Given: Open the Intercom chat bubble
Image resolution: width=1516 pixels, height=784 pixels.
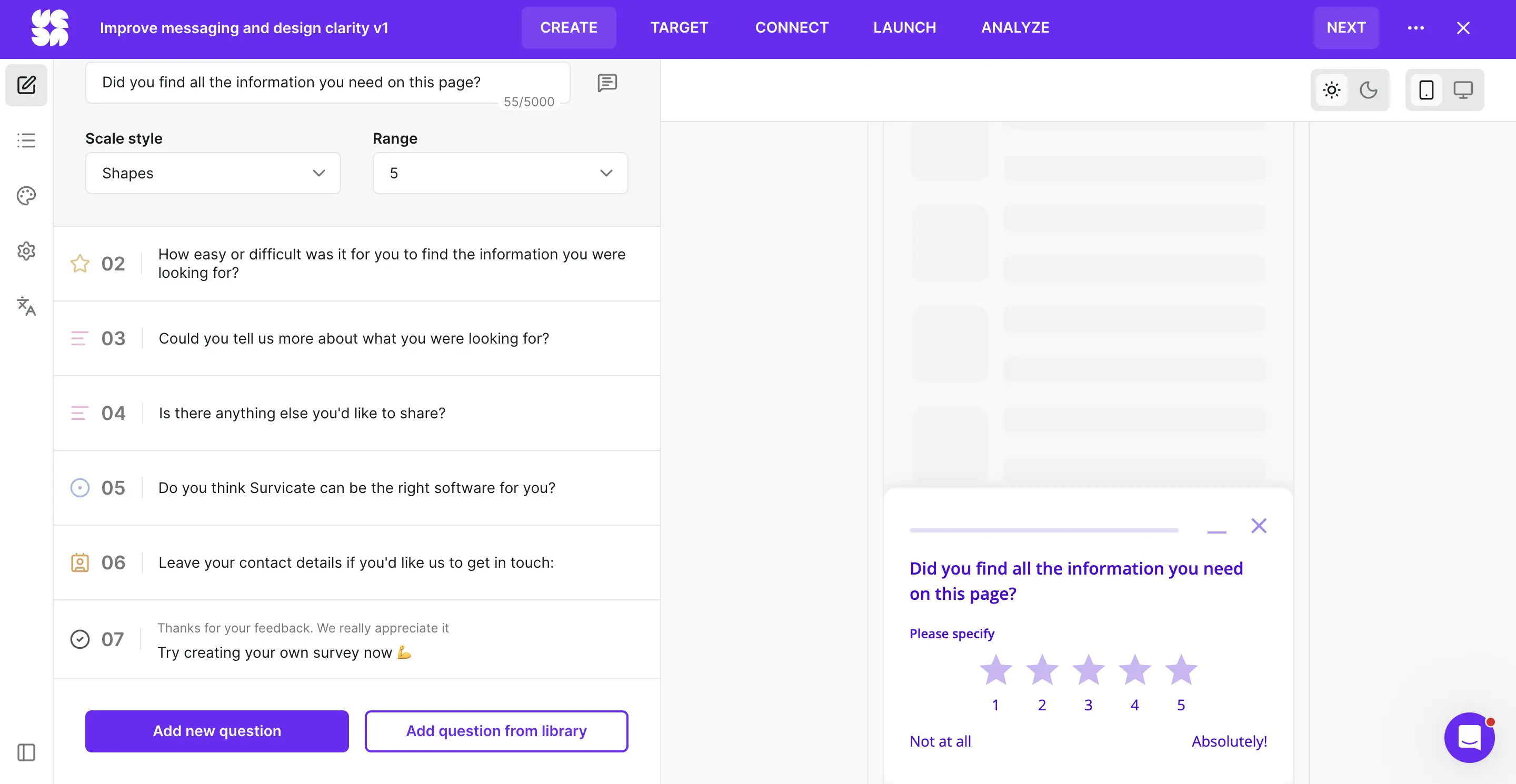Looking at the screenshot, I should (x=1470, y=737).
